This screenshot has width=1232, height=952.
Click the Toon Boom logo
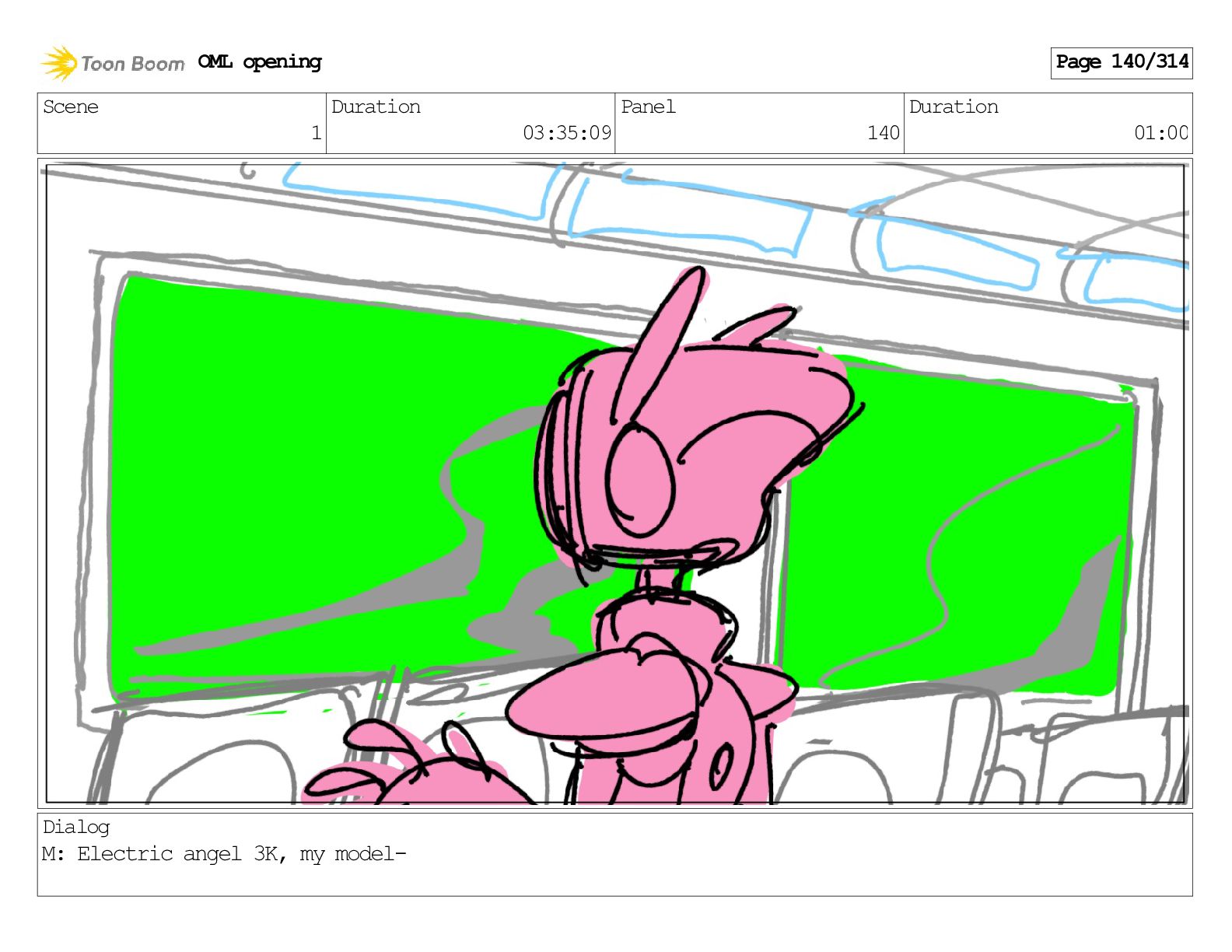coord(113,63)
